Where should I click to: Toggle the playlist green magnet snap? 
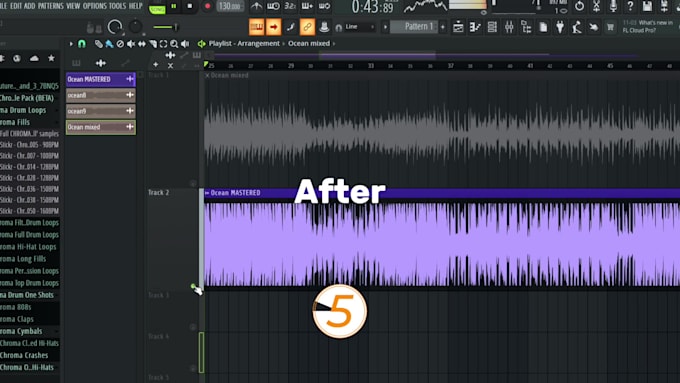82,44
